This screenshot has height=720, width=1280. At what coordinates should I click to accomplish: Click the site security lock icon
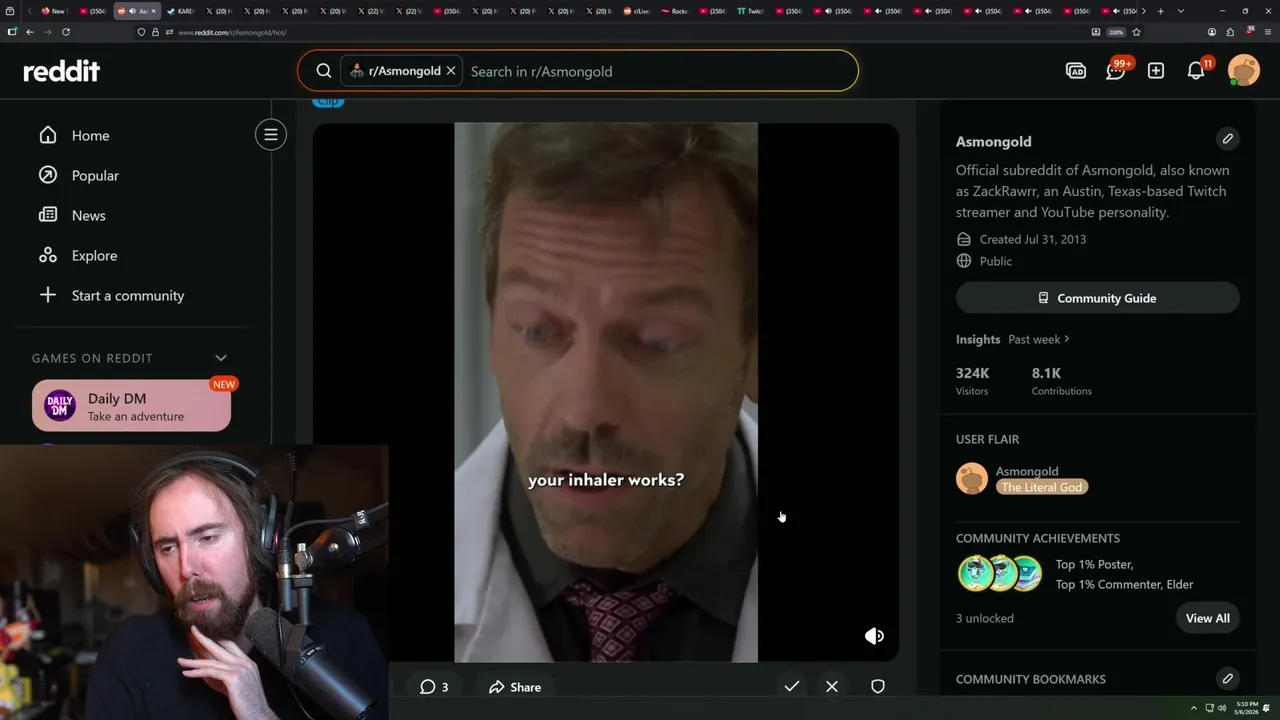click(x=154, y=32)
